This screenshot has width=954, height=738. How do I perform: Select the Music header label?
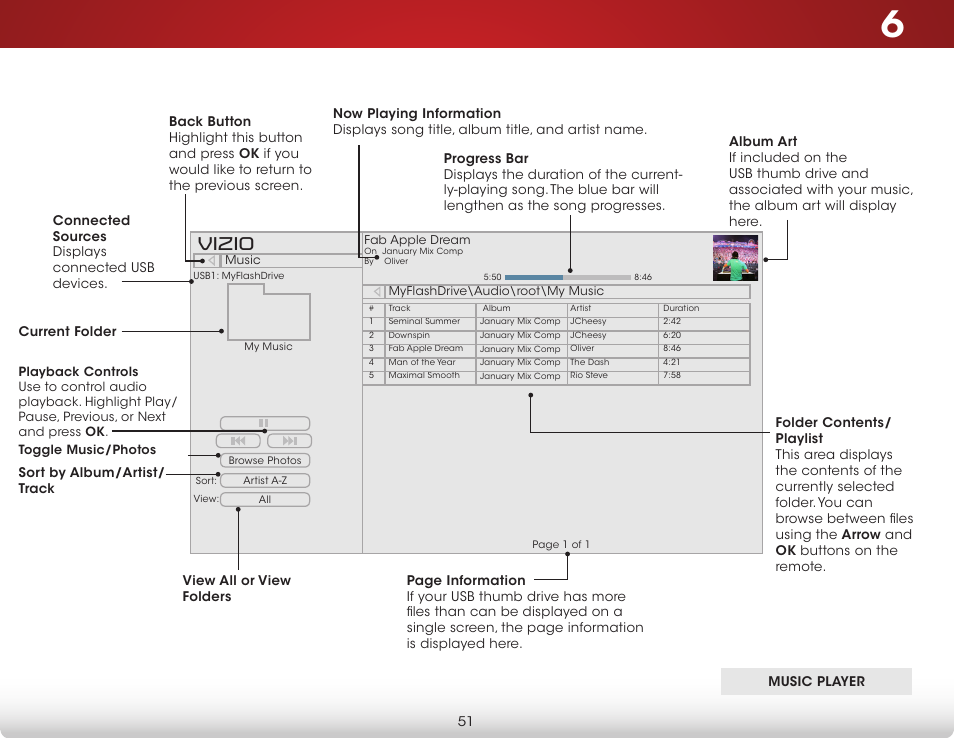coord(242,260)
